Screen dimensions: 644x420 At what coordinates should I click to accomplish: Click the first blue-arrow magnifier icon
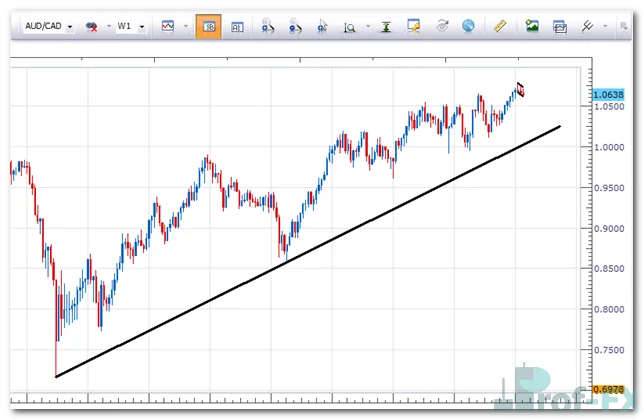pyautogui.click(x=268, y=26)
